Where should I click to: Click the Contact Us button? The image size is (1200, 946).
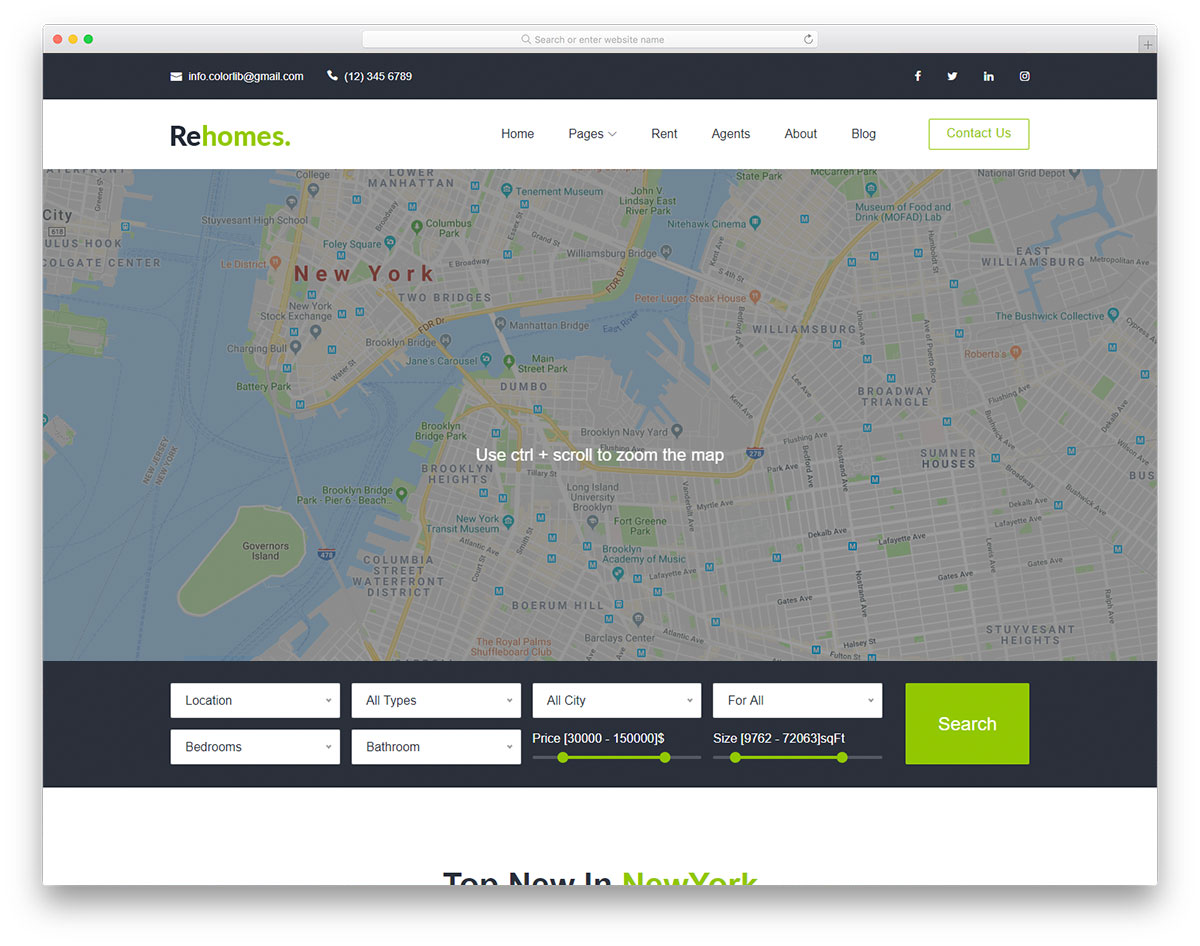click(x=978, y=133)
